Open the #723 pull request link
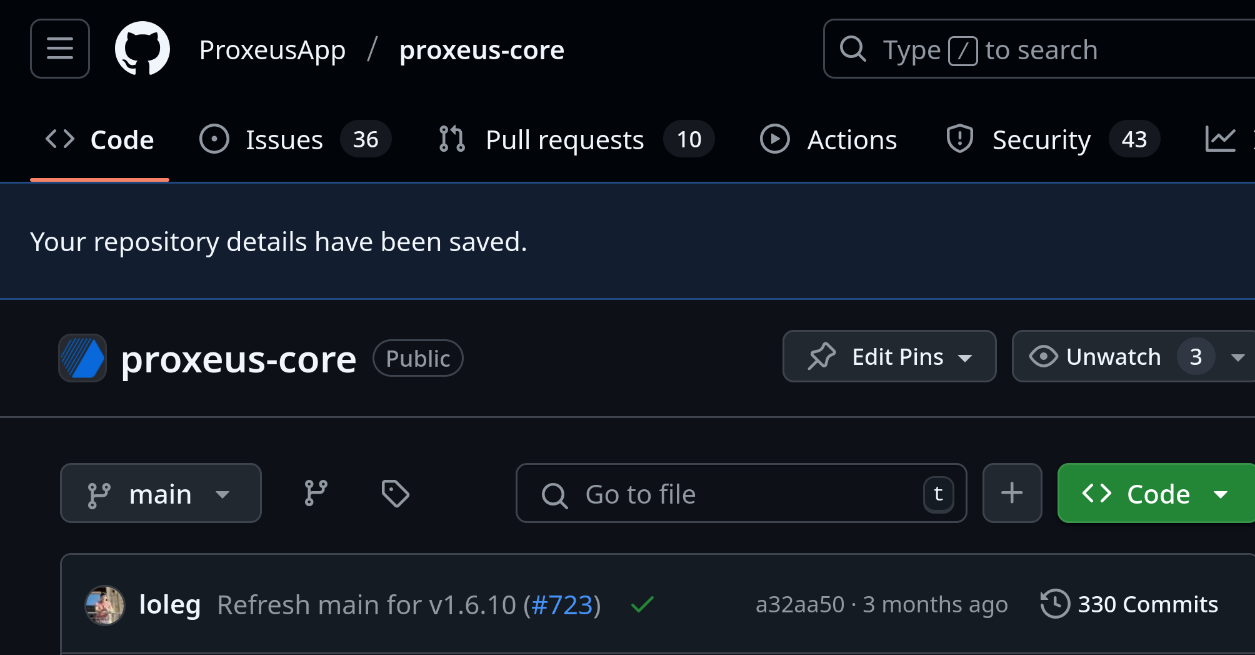 pos(562,605)
